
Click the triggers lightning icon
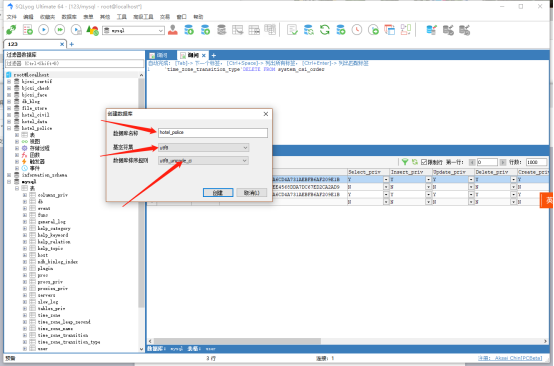click(x=24, y=161)
